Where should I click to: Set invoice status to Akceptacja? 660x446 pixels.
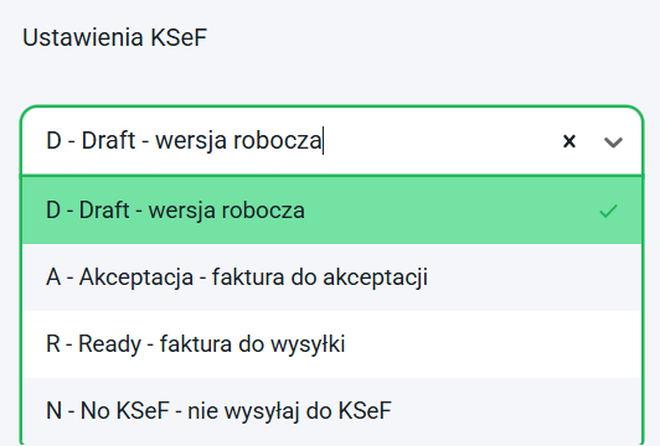pyautogui.click(x=237, y=277)
